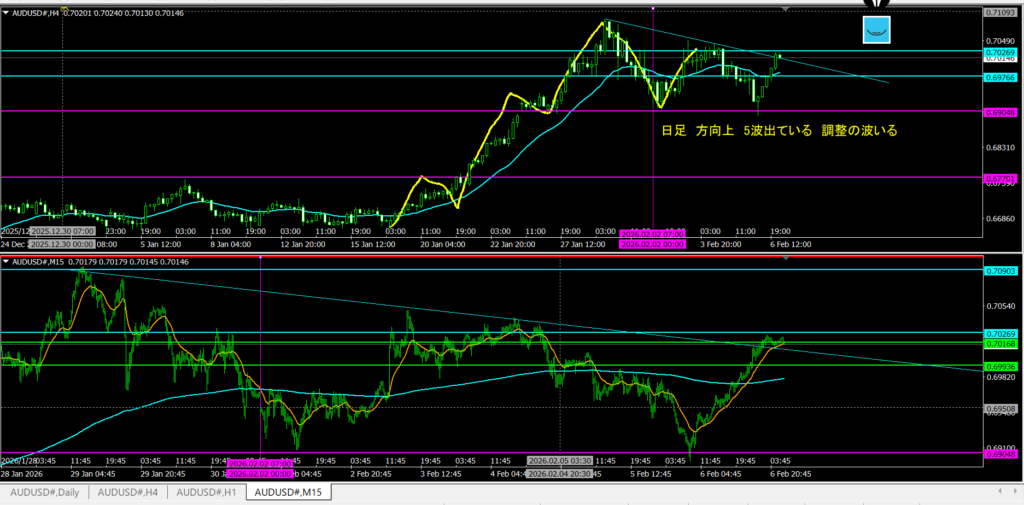Click the 2026.02.04 20:30 date label on M15

click(561, 473)
